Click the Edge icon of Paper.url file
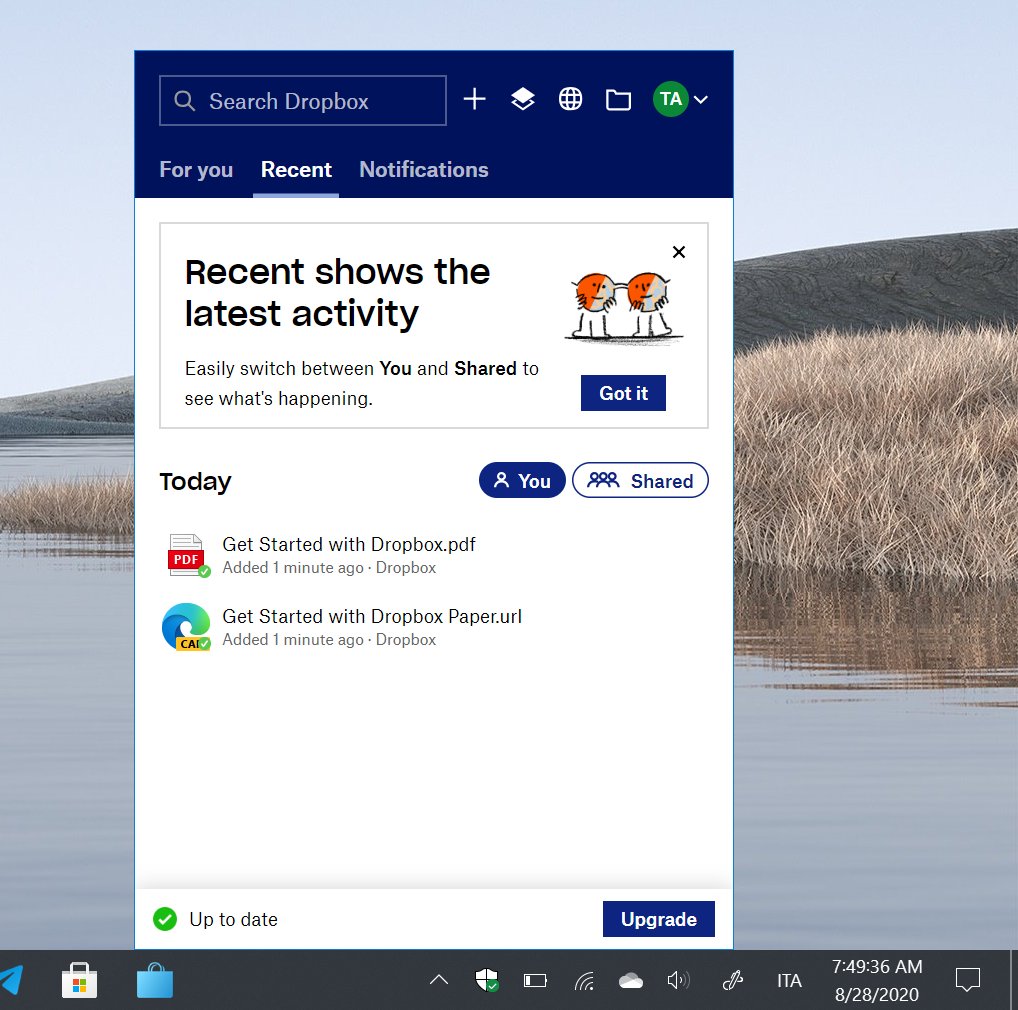1018x1010 pixels. [x=186, y=627]
